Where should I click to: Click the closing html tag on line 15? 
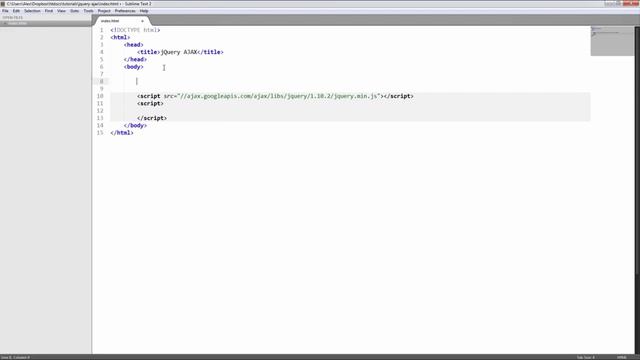(x=122, y=133)
